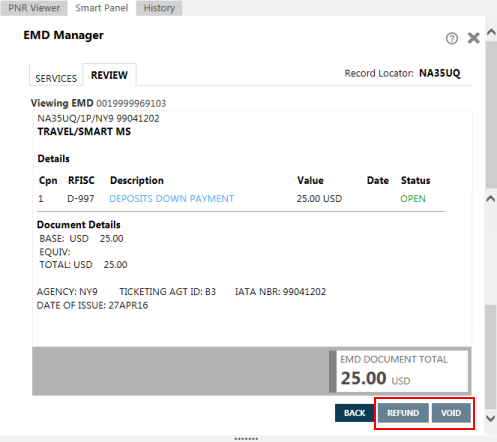The image size is (497, 442).
Task: Click outer scrollbar down arrow
Action: tap(491, 418)
